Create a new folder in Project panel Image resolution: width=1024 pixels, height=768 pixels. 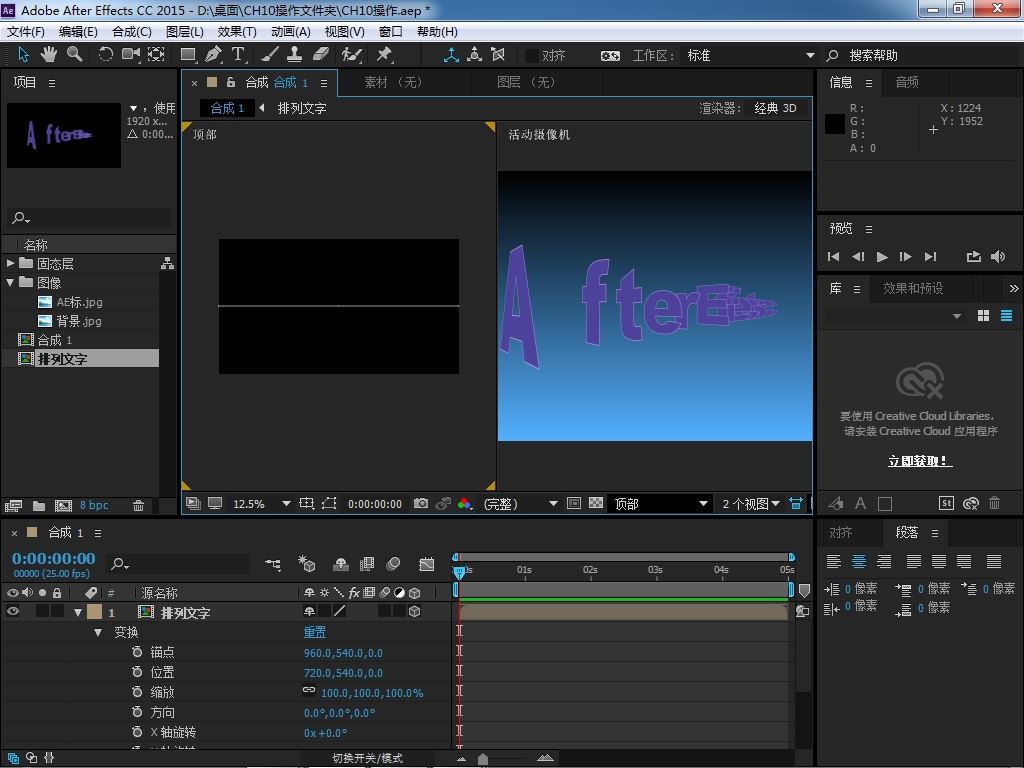39,505
